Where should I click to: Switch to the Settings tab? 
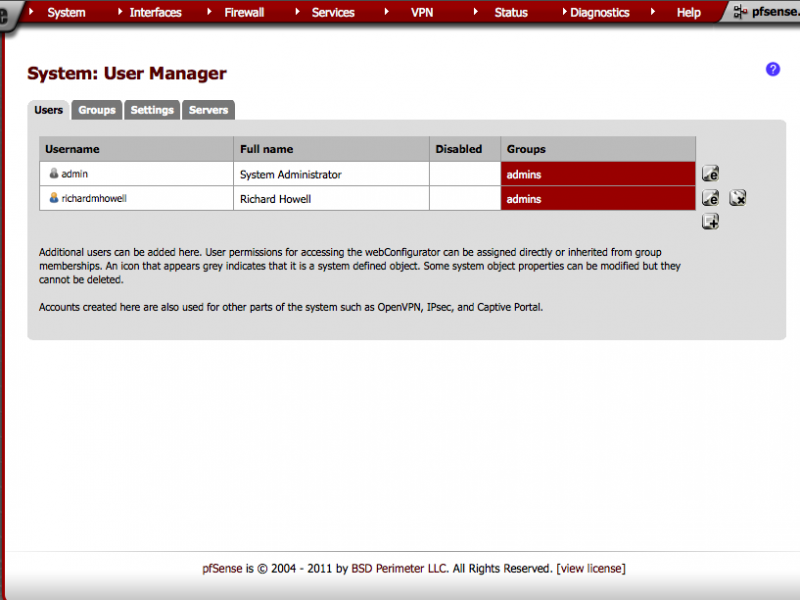tap(152, 110)
